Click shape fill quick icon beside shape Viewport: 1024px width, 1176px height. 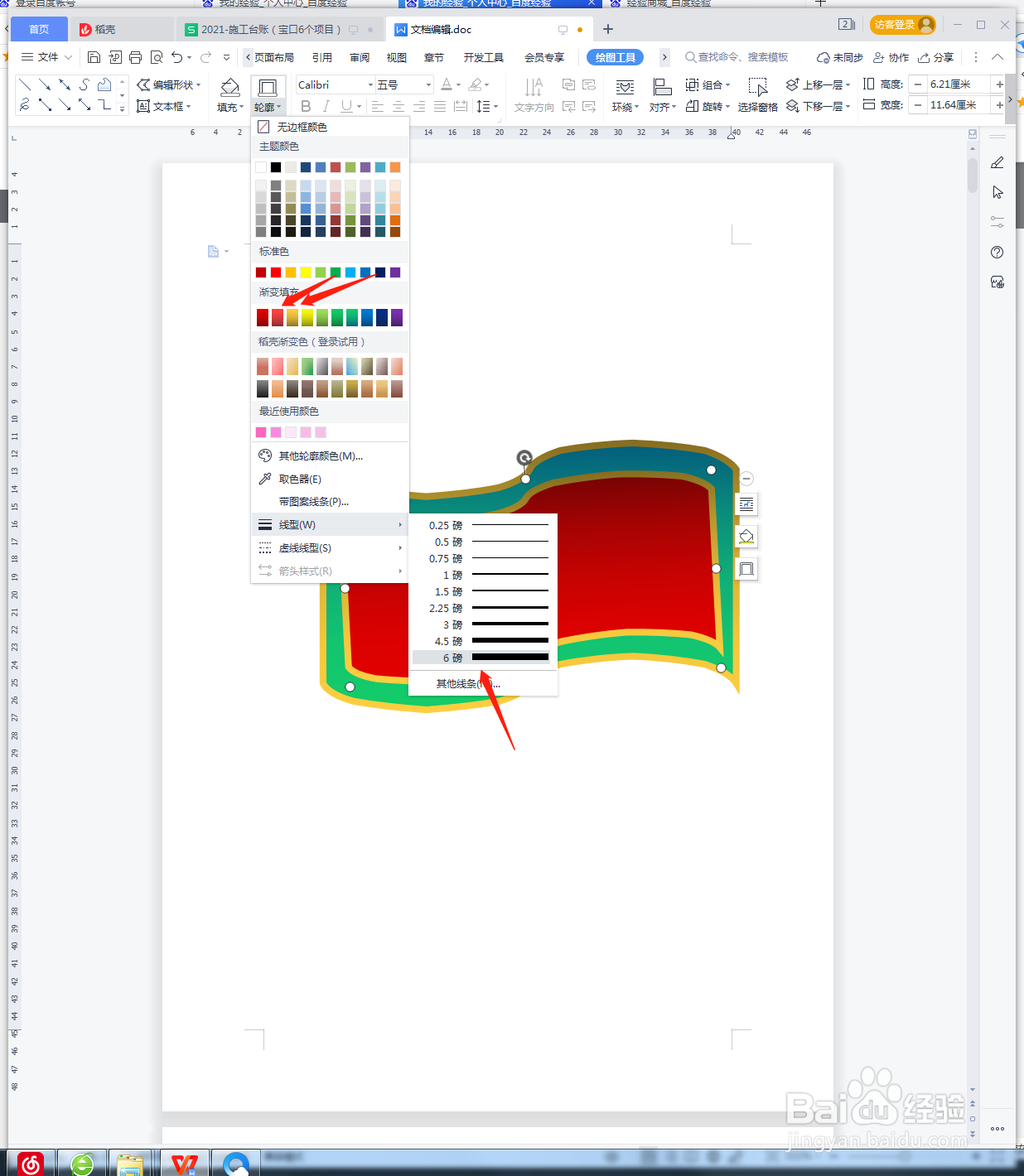(746, 537)
